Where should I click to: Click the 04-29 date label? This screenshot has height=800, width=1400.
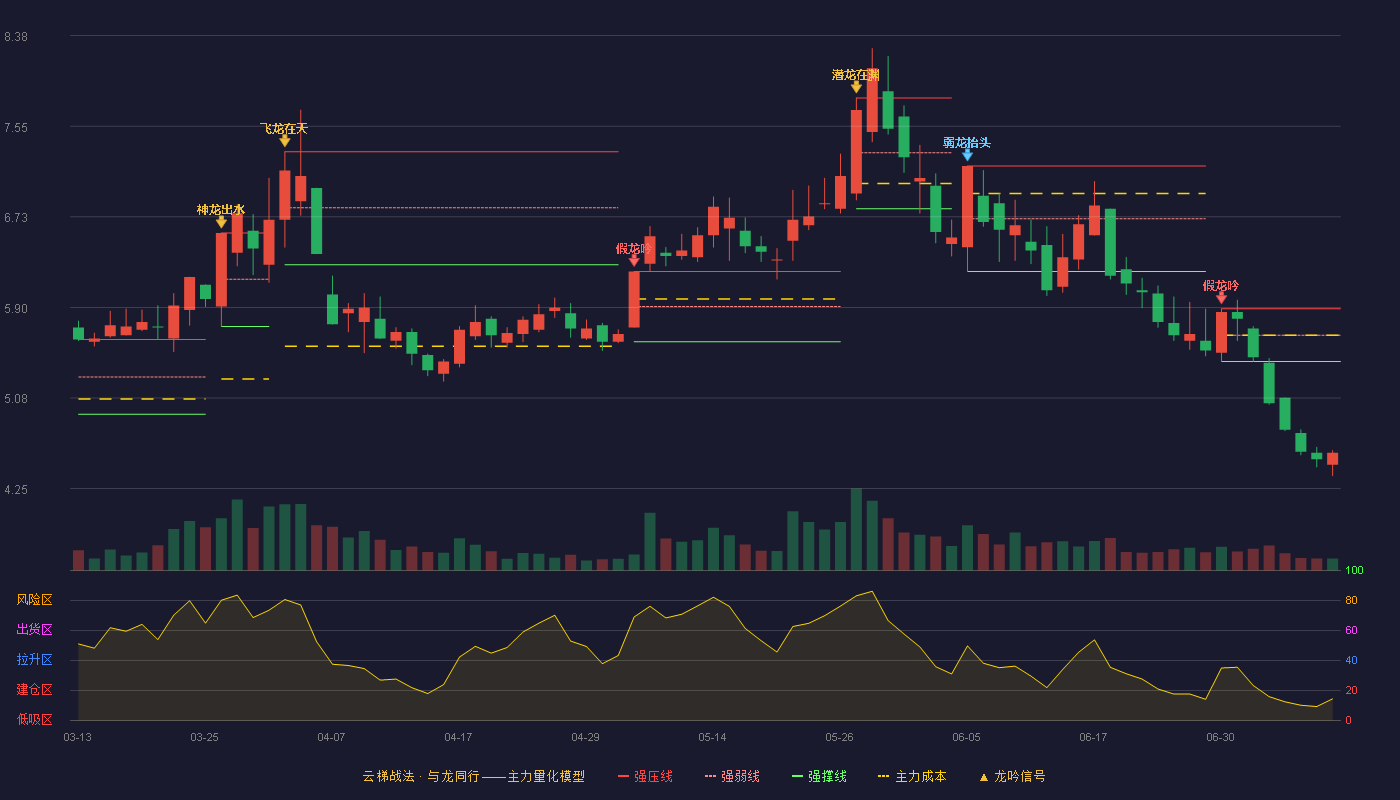tap(586, 737)
